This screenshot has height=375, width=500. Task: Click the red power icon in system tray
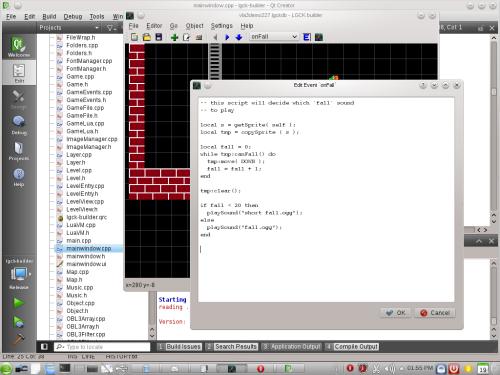click(x=454, y=369)
